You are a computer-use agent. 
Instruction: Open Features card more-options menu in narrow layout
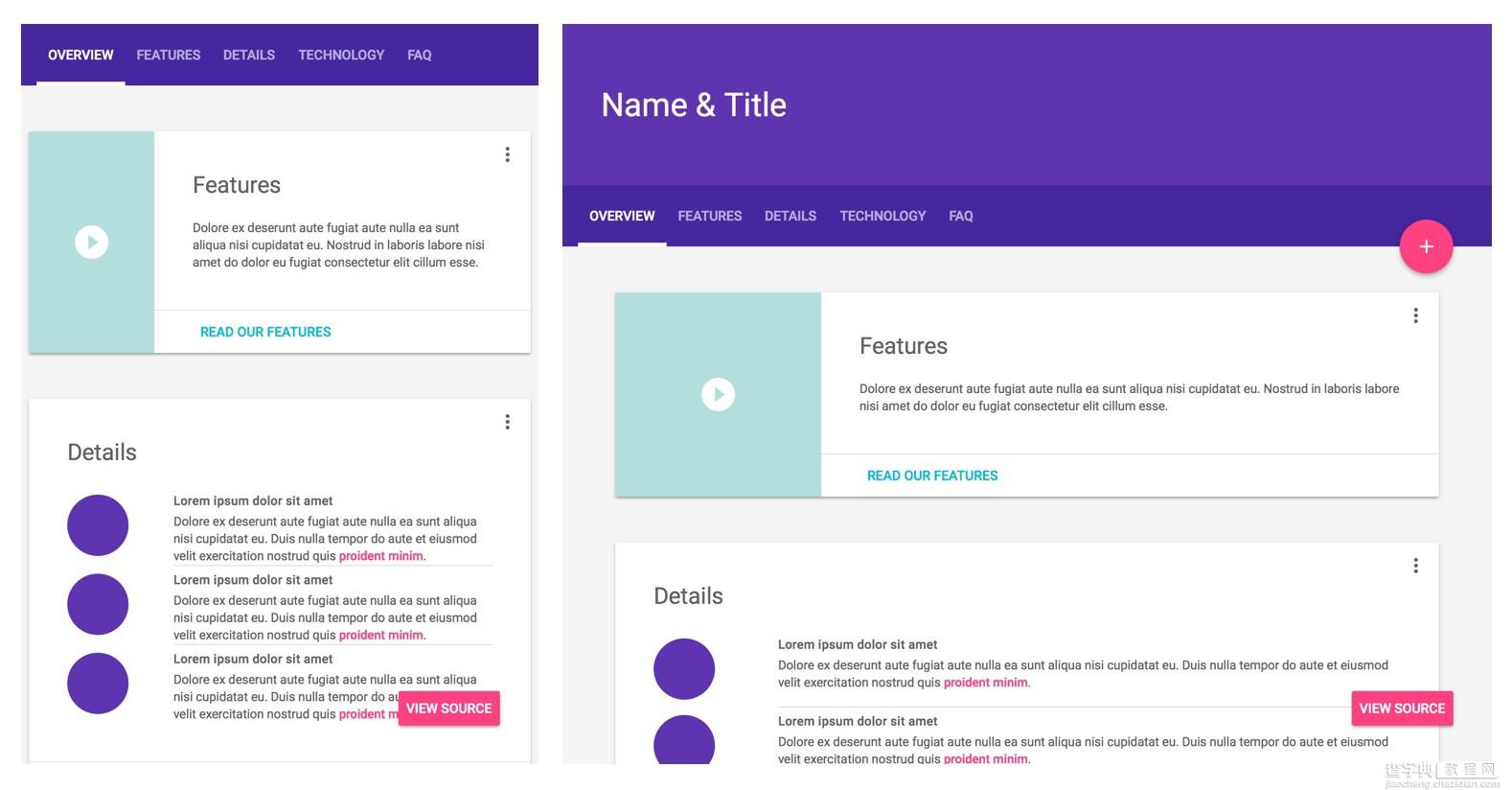pyautogui.click(x=507, y=154)
